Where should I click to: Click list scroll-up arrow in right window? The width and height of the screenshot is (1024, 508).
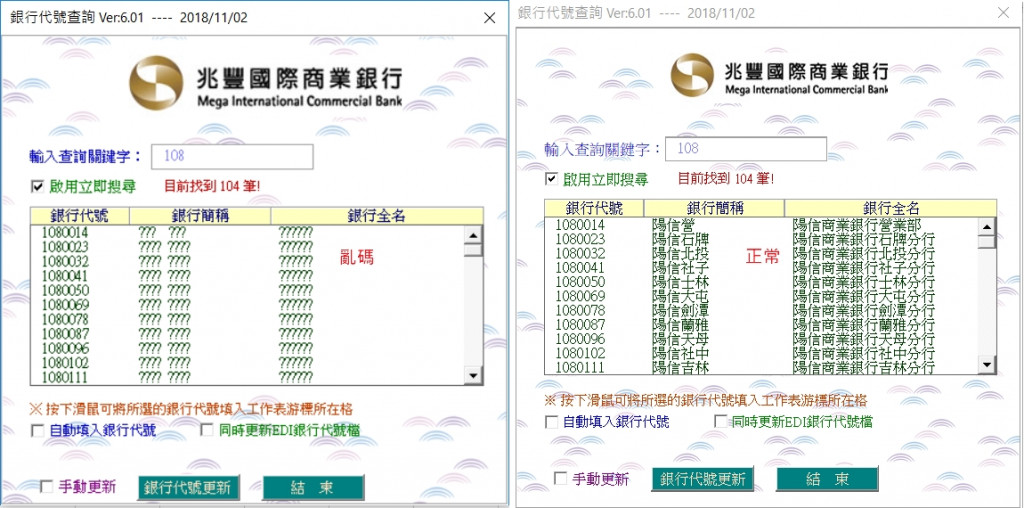pyautogui.click(x=987, y=227)
